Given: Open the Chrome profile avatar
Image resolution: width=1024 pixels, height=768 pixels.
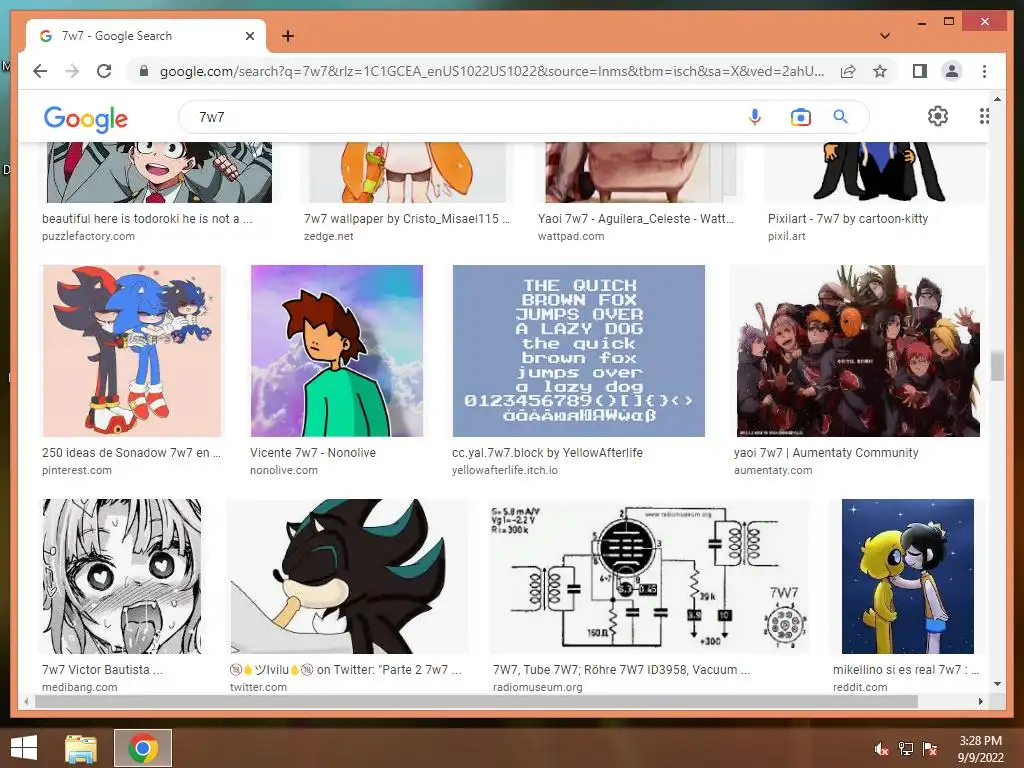Looking at the screenshot, I should 952,71.
